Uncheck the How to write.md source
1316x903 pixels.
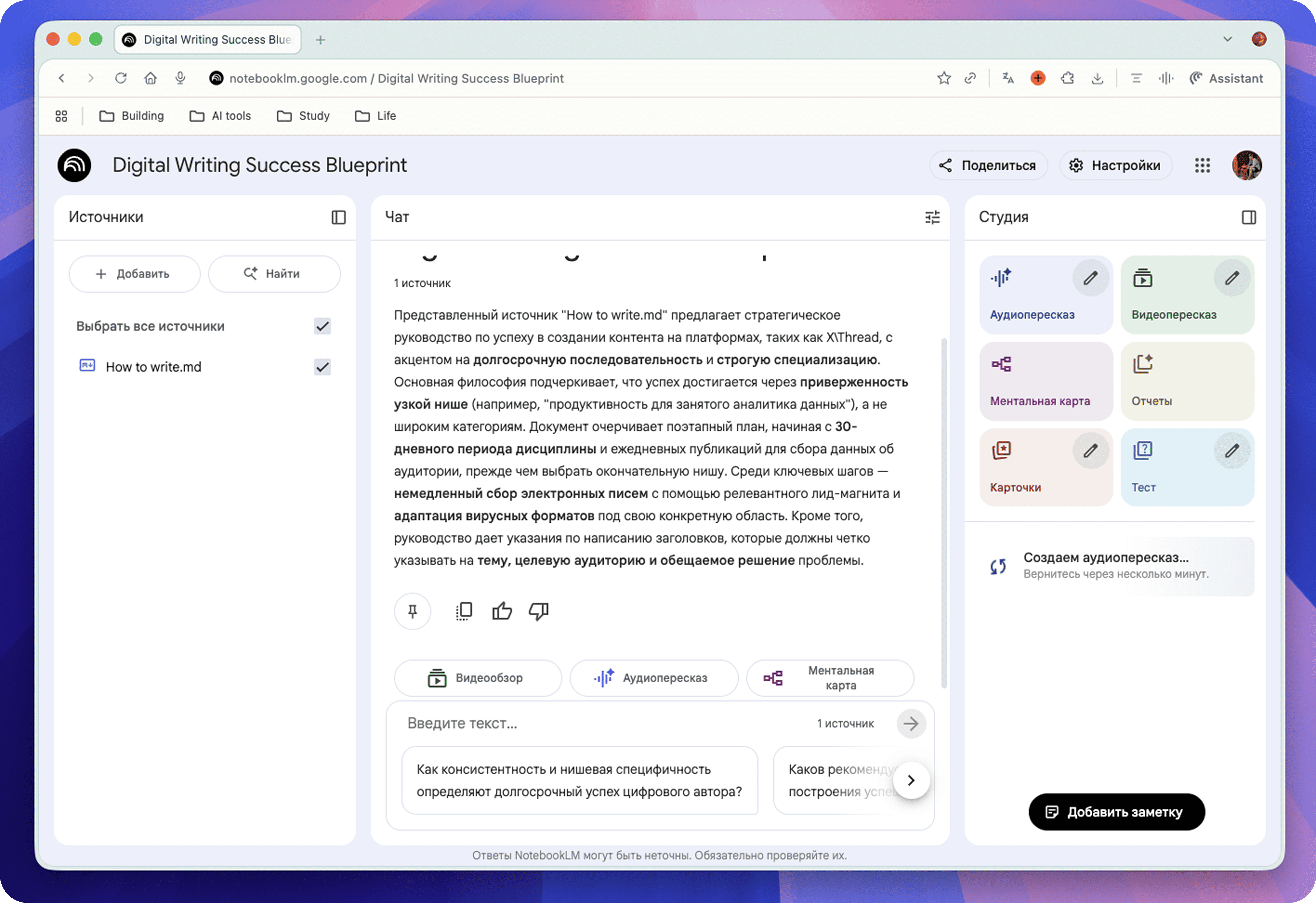(322, 367)
